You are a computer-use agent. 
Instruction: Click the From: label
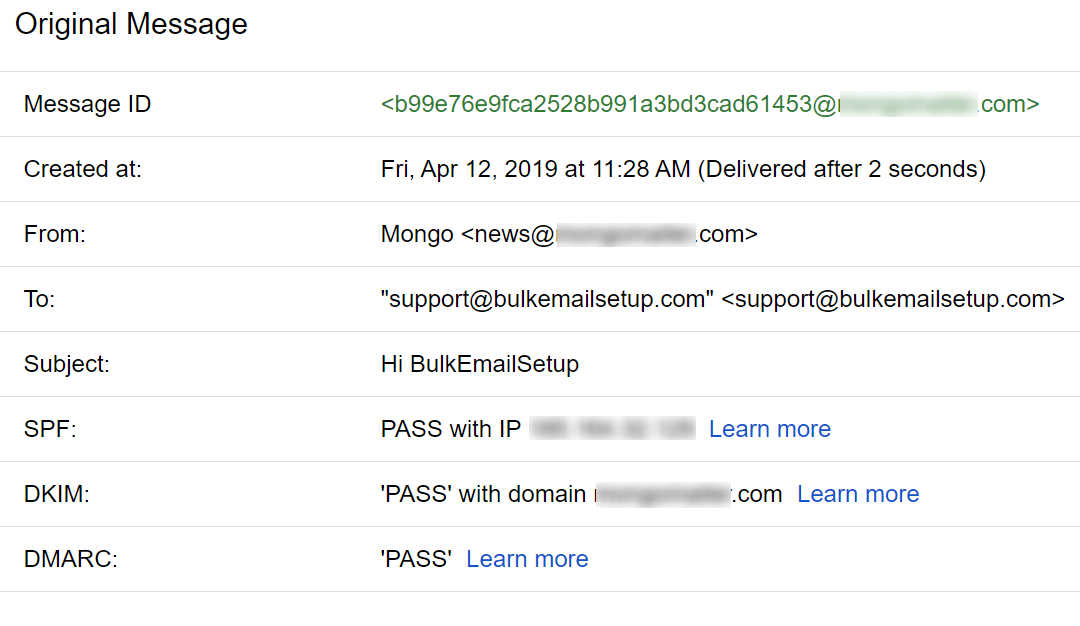(x=54, y=234)
